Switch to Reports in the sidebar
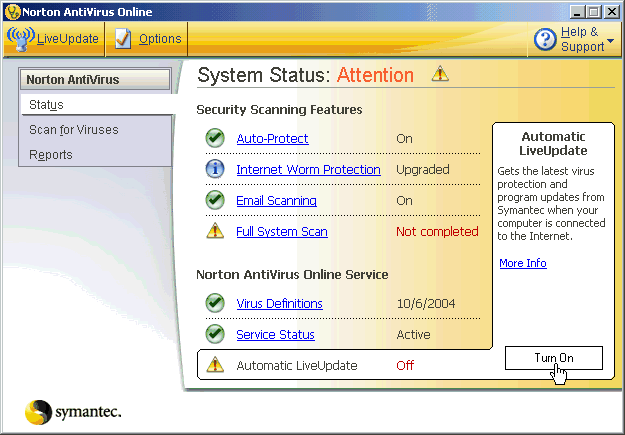Screen dimensions: 625x435 pyautogui.click(x=51, y=154)
